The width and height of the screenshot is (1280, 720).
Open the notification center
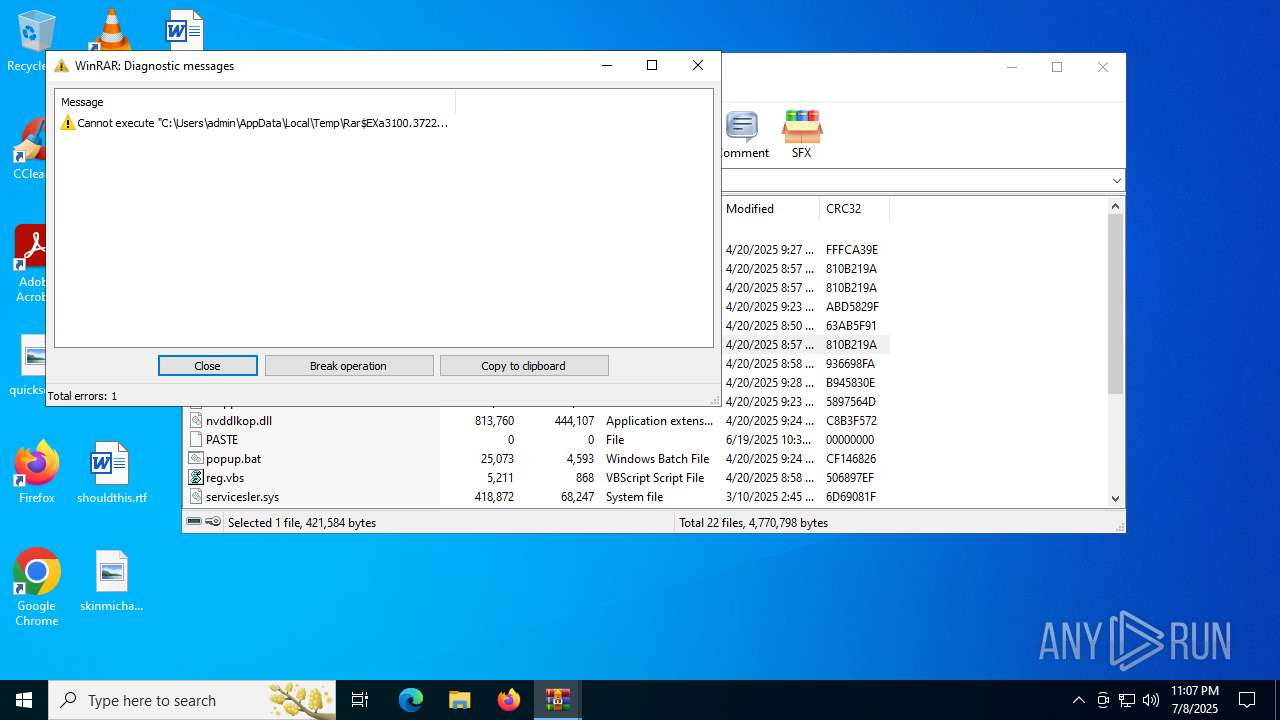pos(1247,700)
